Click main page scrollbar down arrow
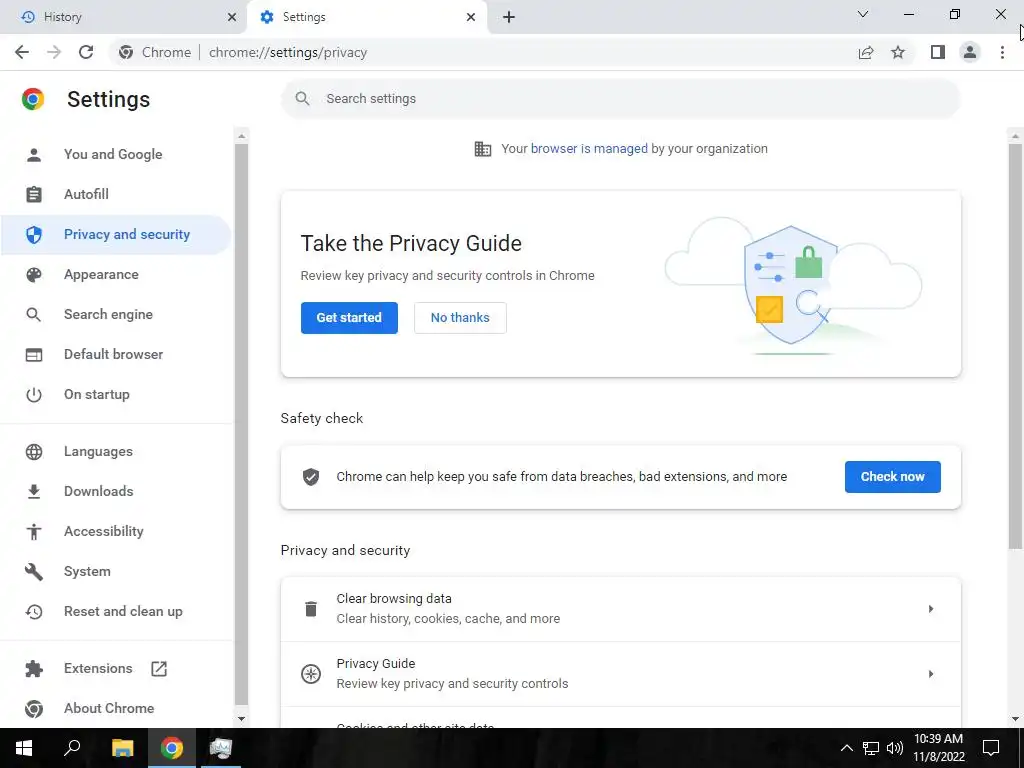 [1015, 718]
